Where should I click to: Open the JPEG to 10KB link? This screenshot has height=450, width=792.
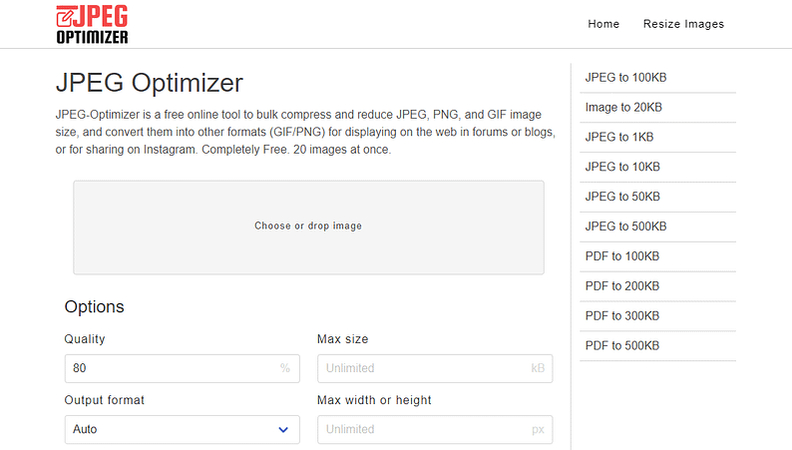[622, 167]
